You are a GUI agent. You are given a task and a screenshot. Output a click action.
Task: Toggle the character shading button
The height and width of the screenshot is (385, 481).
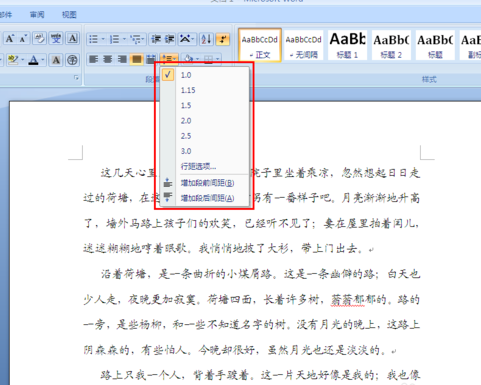[56, 60]
